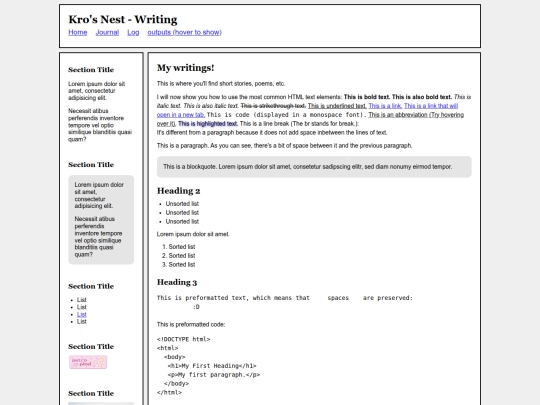Open the Home navigation link

pos(77,32)
